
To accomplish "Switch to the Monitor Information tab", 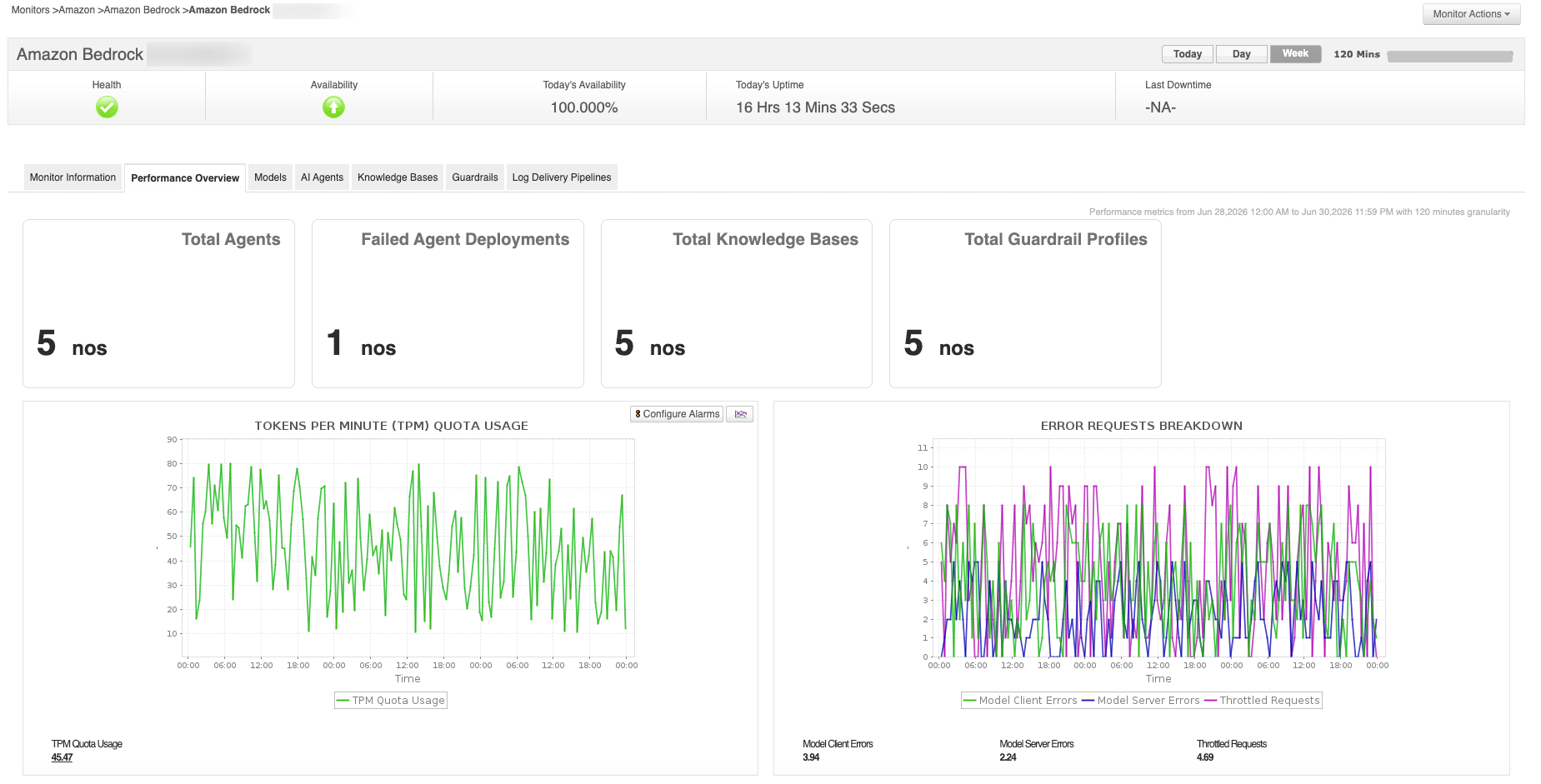I will click(x=73, y=177).
